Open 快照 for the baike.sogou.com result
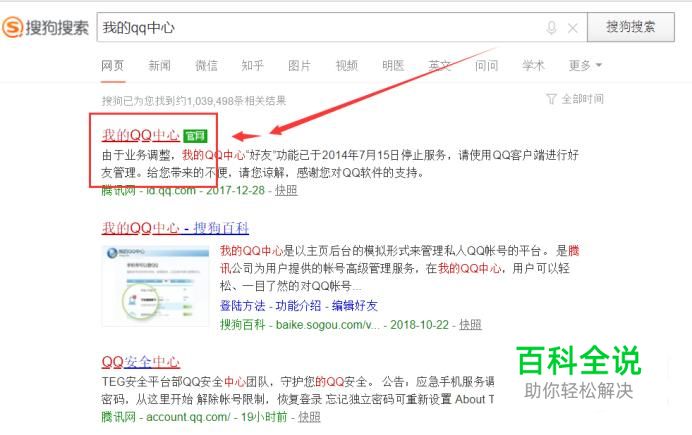Screen dimensions: 692x435 [470, 325]
